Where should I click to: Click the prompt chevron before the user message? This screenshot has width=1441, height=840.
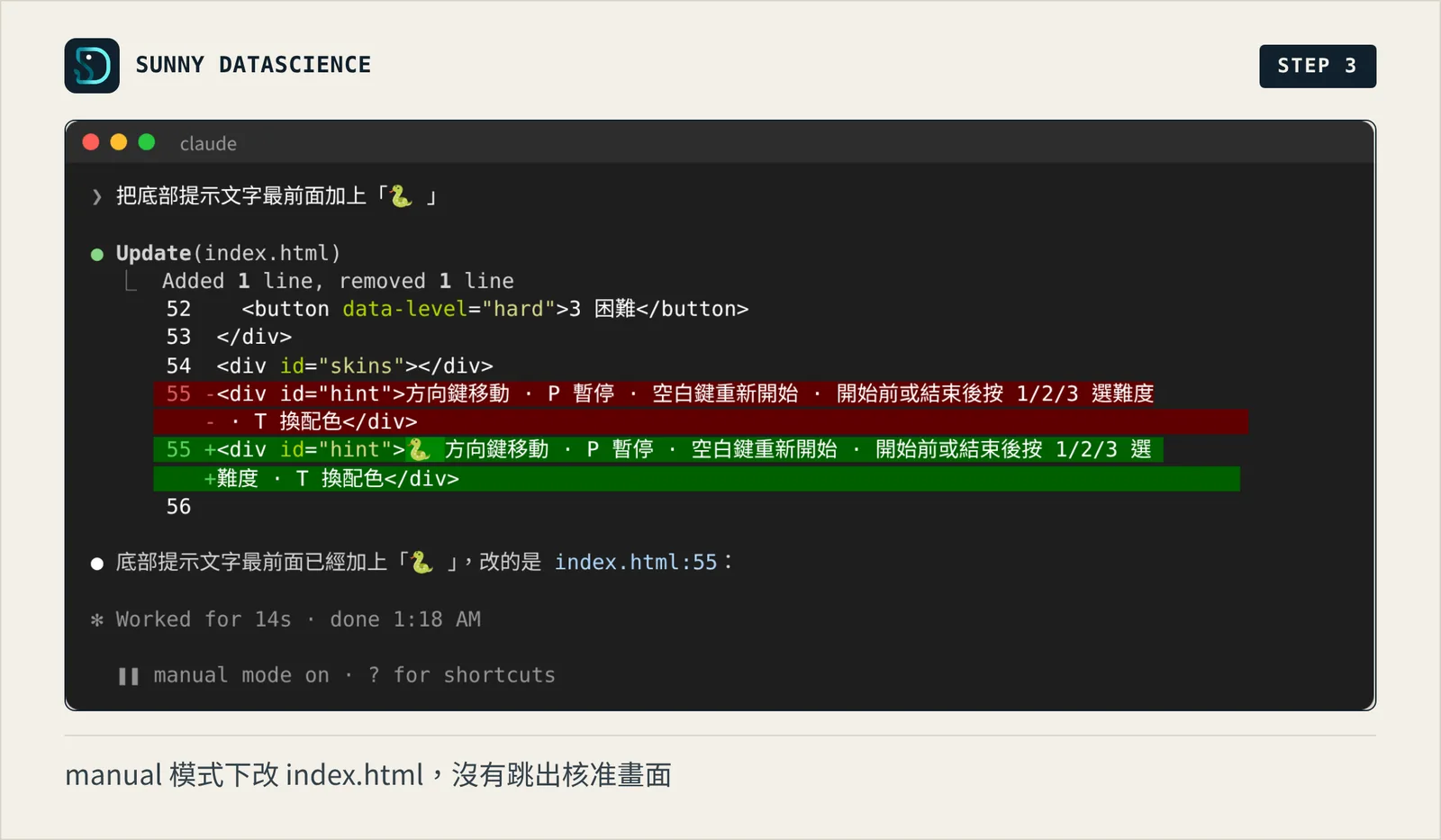coord(97,197)
